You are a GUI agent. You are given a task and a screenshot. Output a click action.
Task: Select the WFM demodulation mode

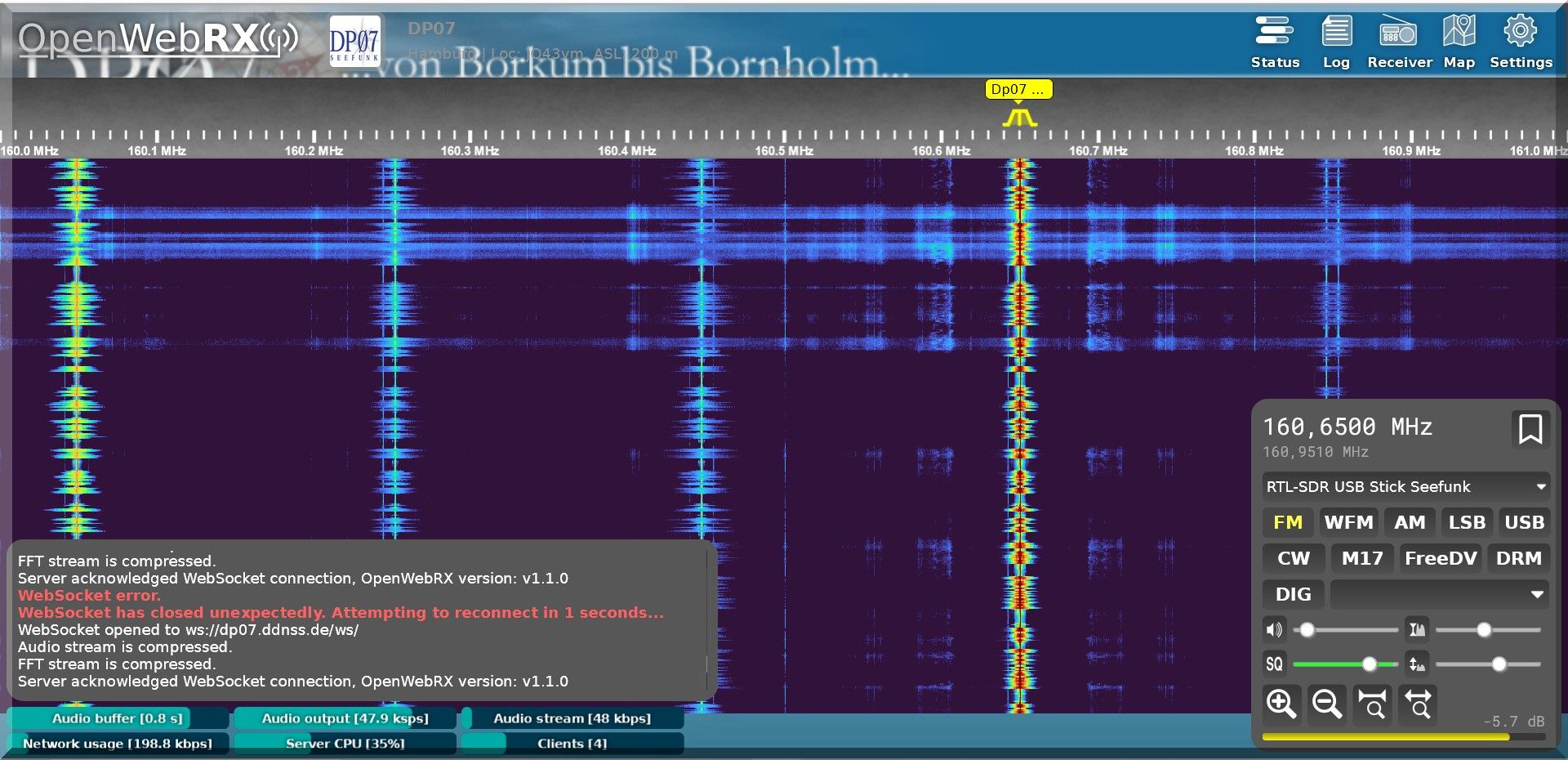1348,522
